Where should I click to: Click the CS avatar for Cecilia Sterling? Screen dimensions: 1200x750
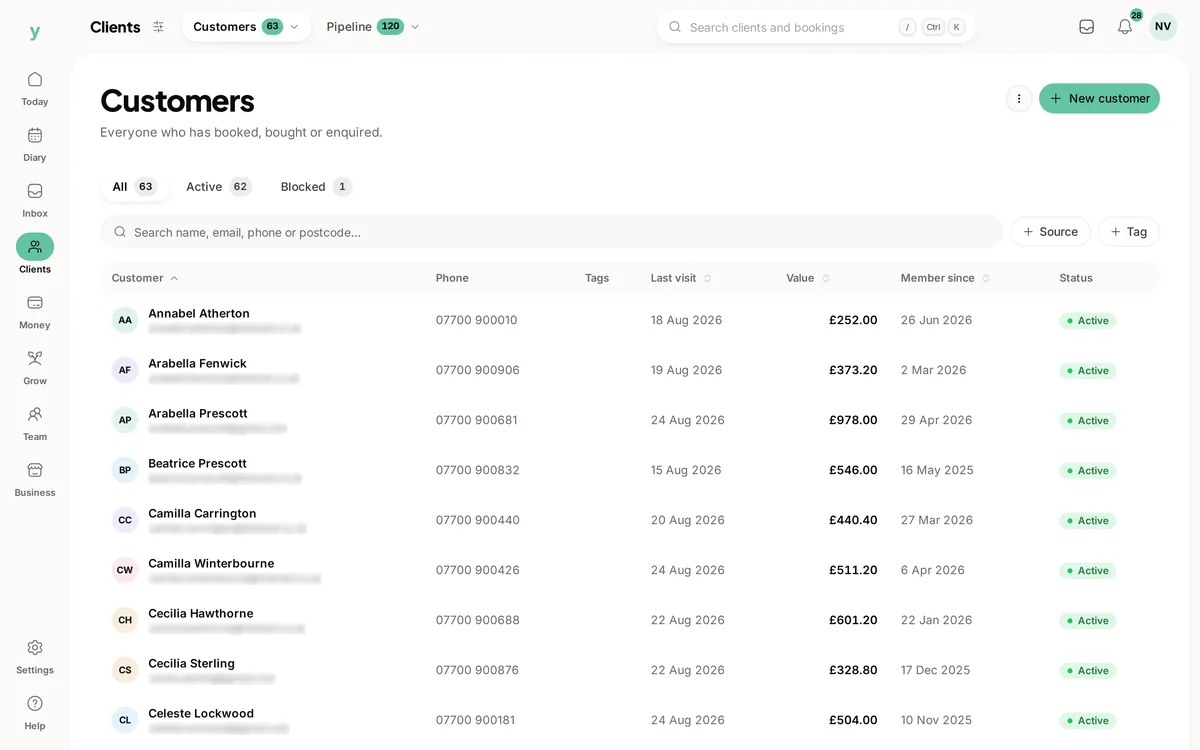click(x=125, y=670)
